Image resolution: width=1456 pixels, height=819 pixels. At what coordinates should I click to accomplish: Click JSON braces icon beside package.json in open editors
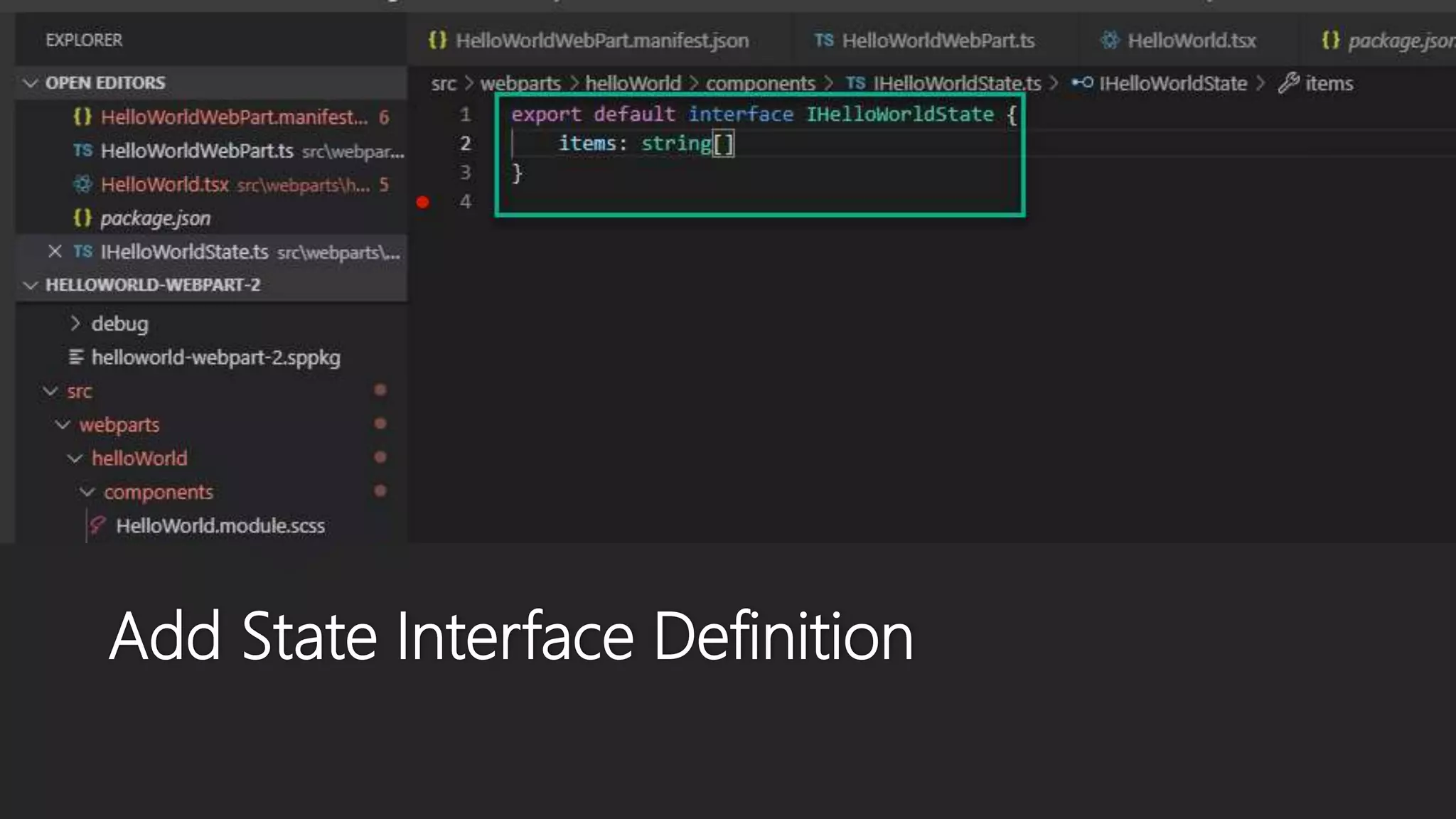click(x=82, y=218)
